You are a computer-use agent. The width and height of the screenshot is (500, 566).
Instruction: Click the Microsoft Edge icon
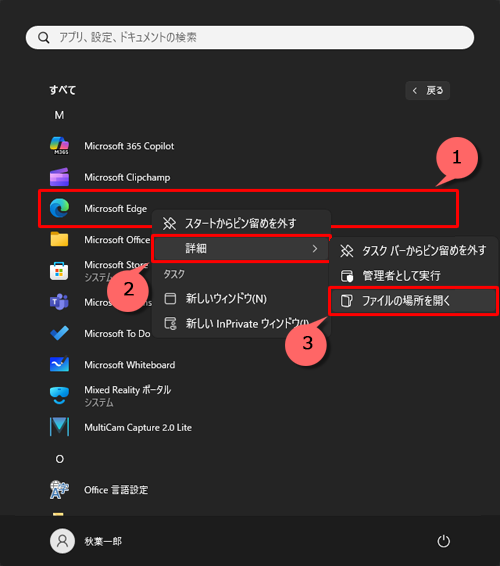coord(59,208)
